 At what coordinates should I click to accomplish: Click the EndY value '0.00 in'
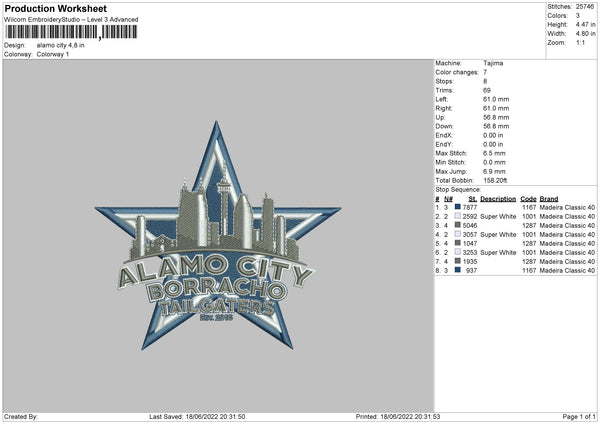tap(493, 144)
